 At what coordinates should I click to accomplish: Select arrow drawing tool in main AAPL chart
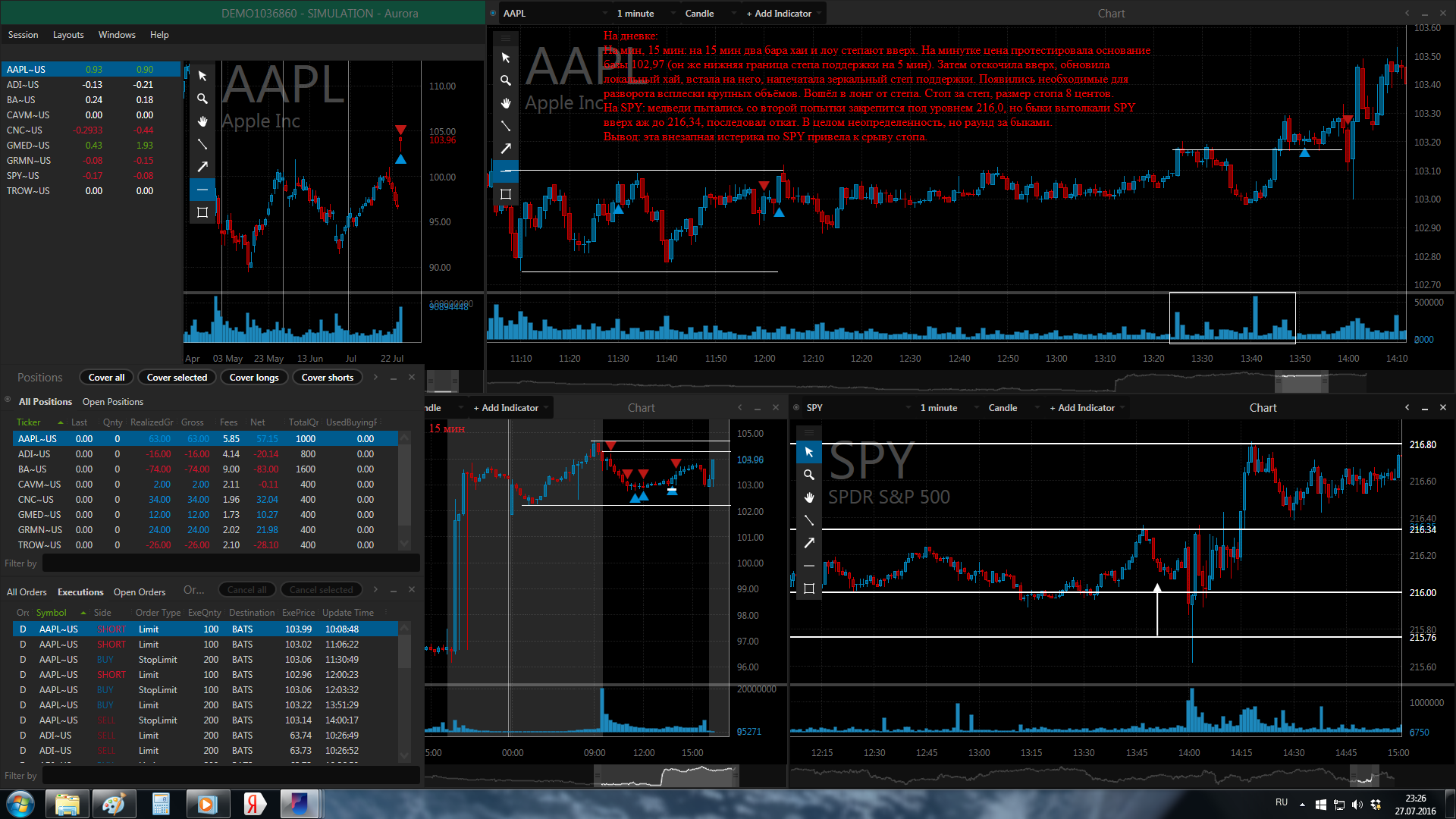click(x=506, y=149)
